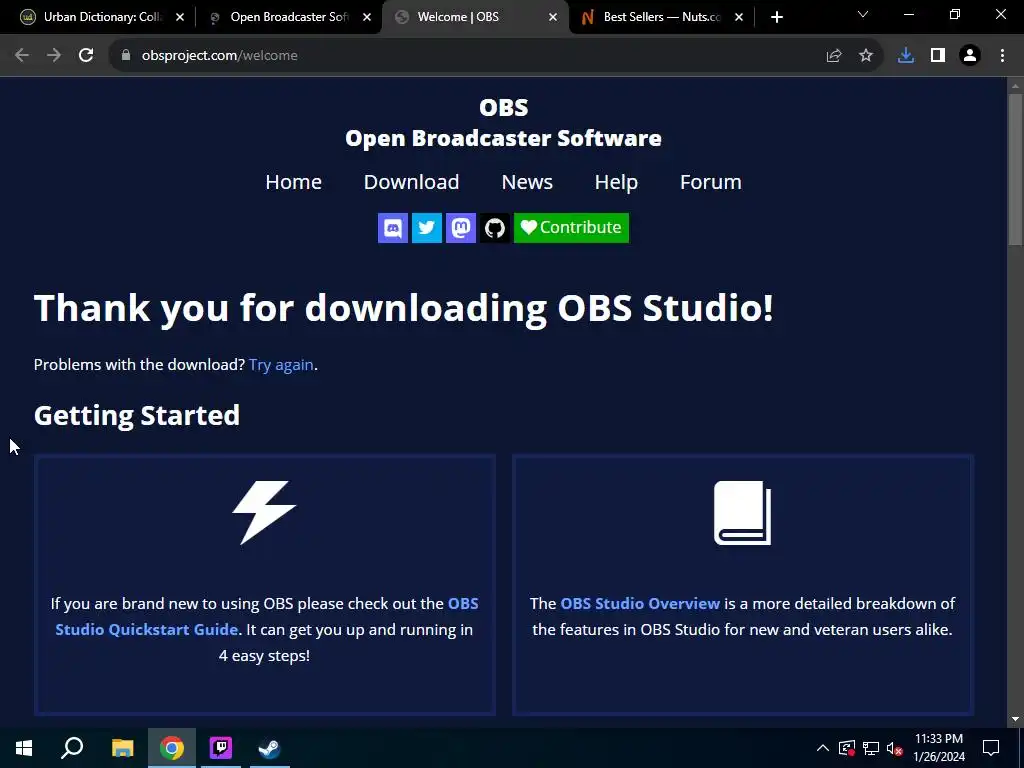Click the page vertical scrollbar thumb
Image resolution: width=1024 pixels, height=768 pixels.
[x=1015, y=170]
